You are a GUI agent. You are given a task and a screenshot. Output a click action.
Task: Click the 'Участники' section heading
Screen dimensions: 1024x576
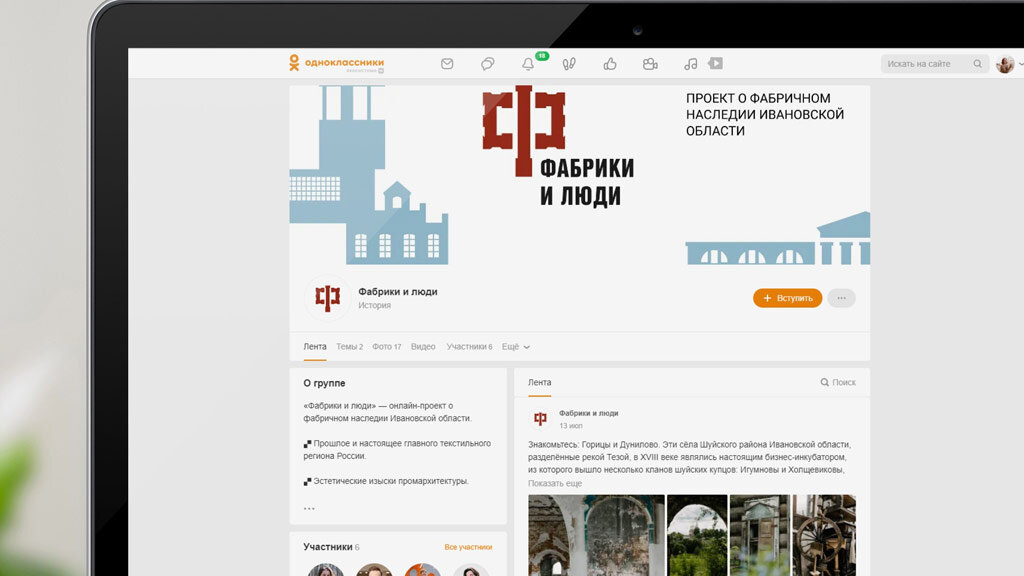[x=328, y=547]
